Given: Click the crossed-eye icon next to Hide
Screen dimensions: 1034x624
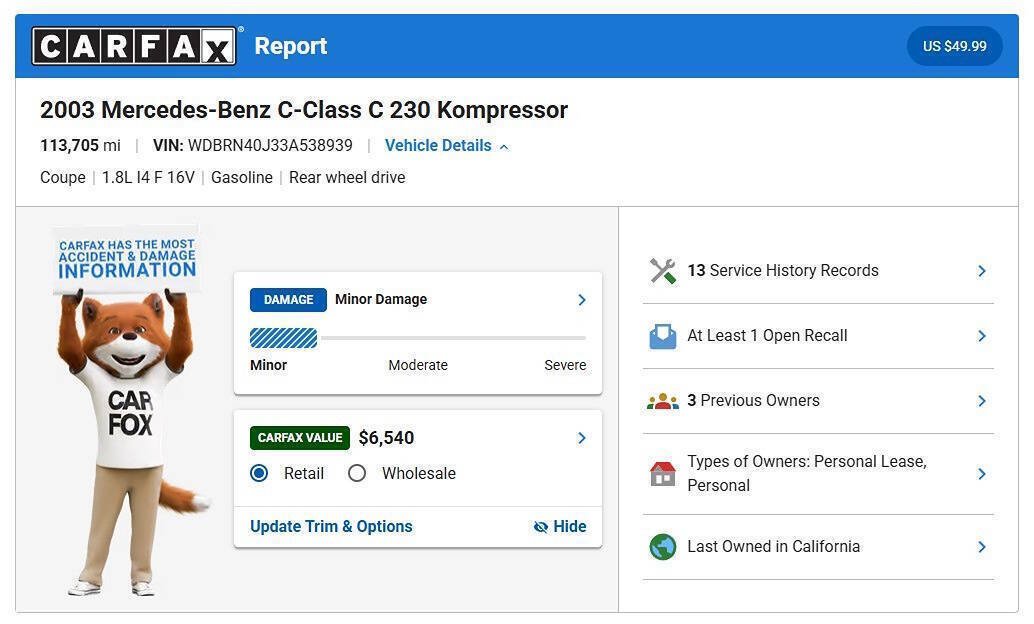Looking at the screenshot, I should click(x=541, y=526).
